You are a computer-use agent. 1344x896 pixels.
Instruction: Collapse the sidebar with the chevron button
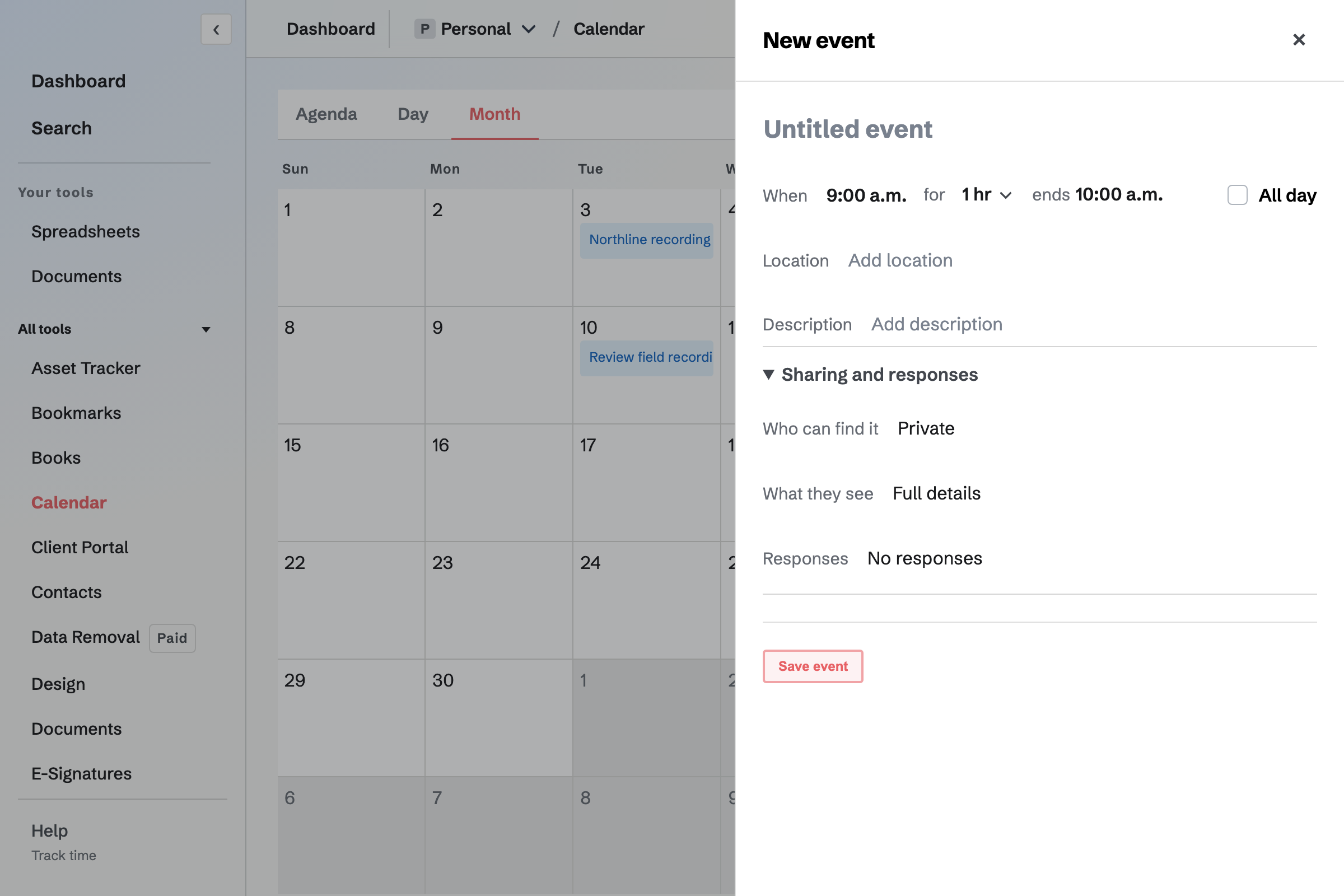pos(216,29)
